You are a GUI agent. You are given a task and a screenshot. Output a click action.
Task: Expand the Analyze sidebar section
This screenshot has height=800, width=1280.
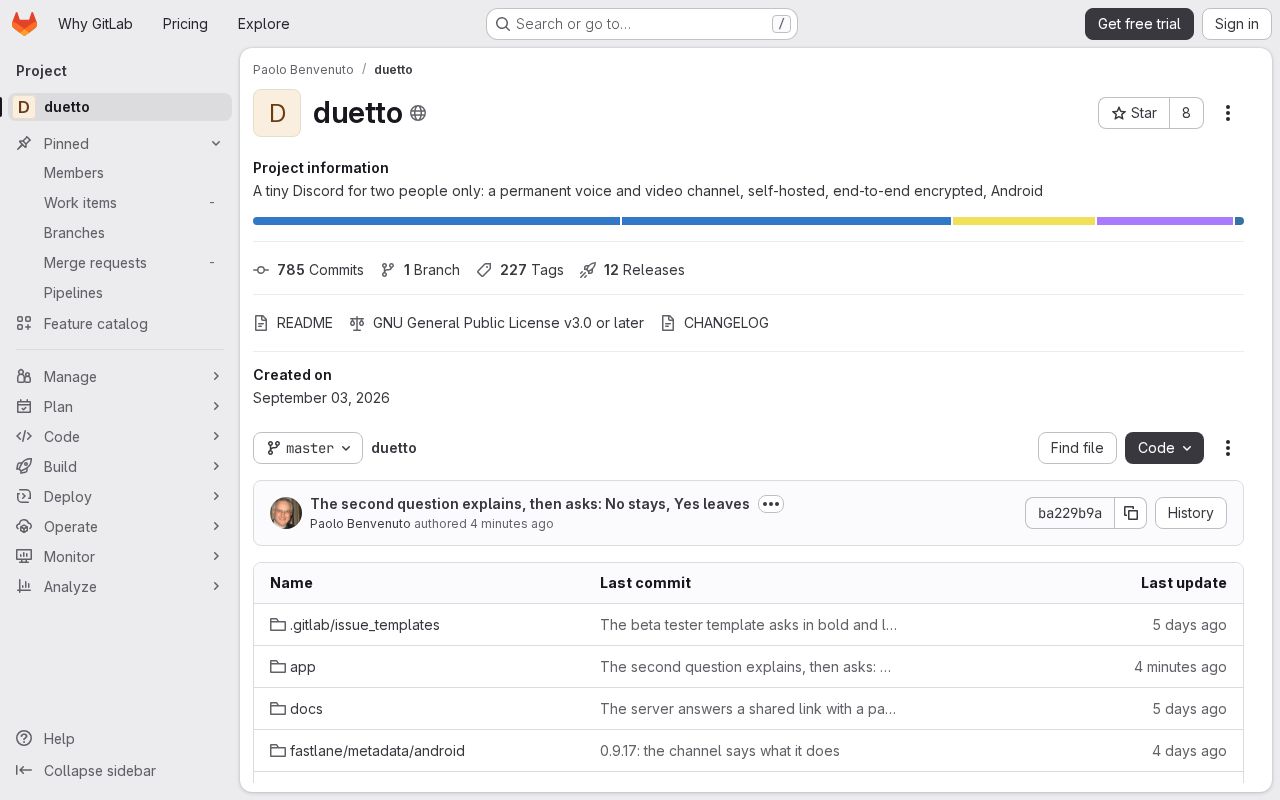(x=120, y=587)
